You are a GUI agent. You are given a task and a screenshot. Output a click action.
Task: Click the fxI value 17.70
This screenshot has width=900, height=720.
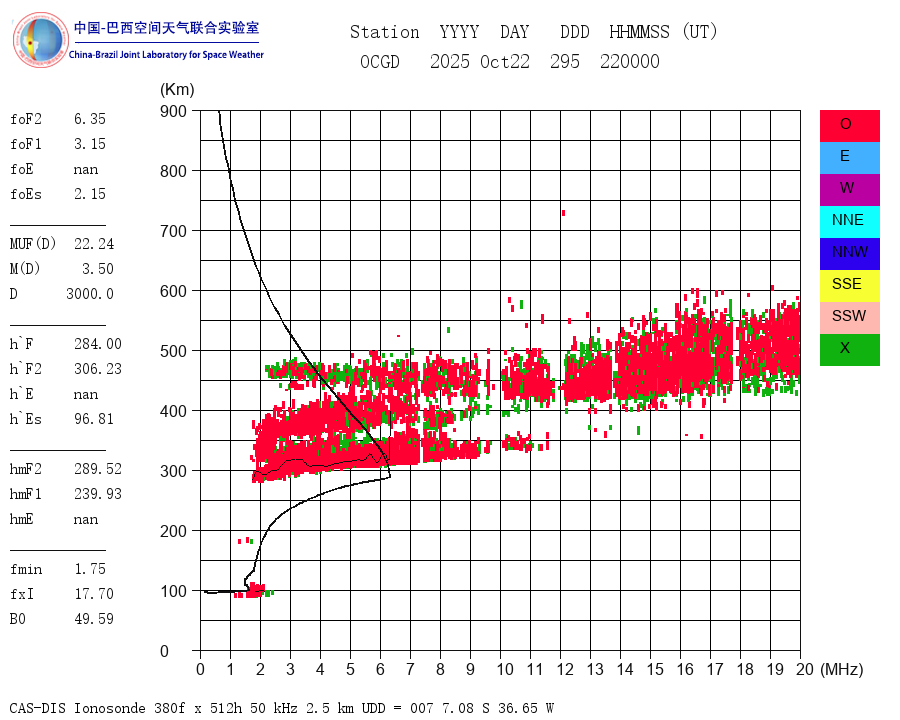tap(94, 594)
